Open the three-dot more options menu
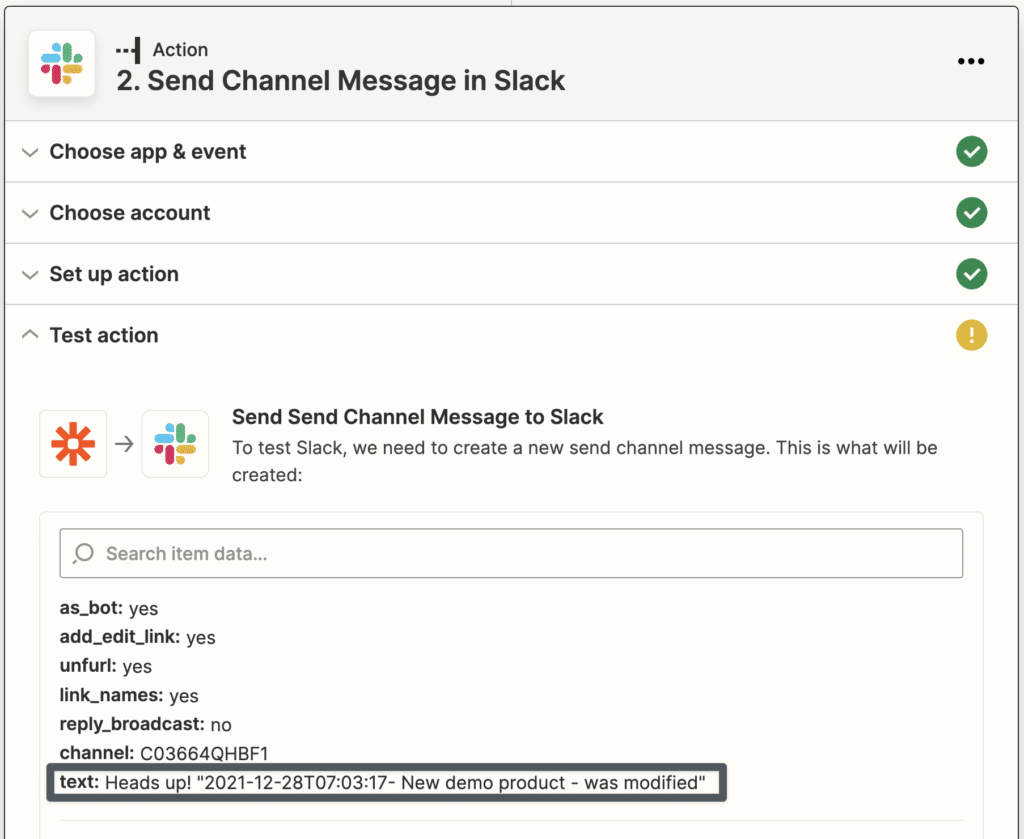The height and width of the screenshot is (839, 1024). [970, 62]
